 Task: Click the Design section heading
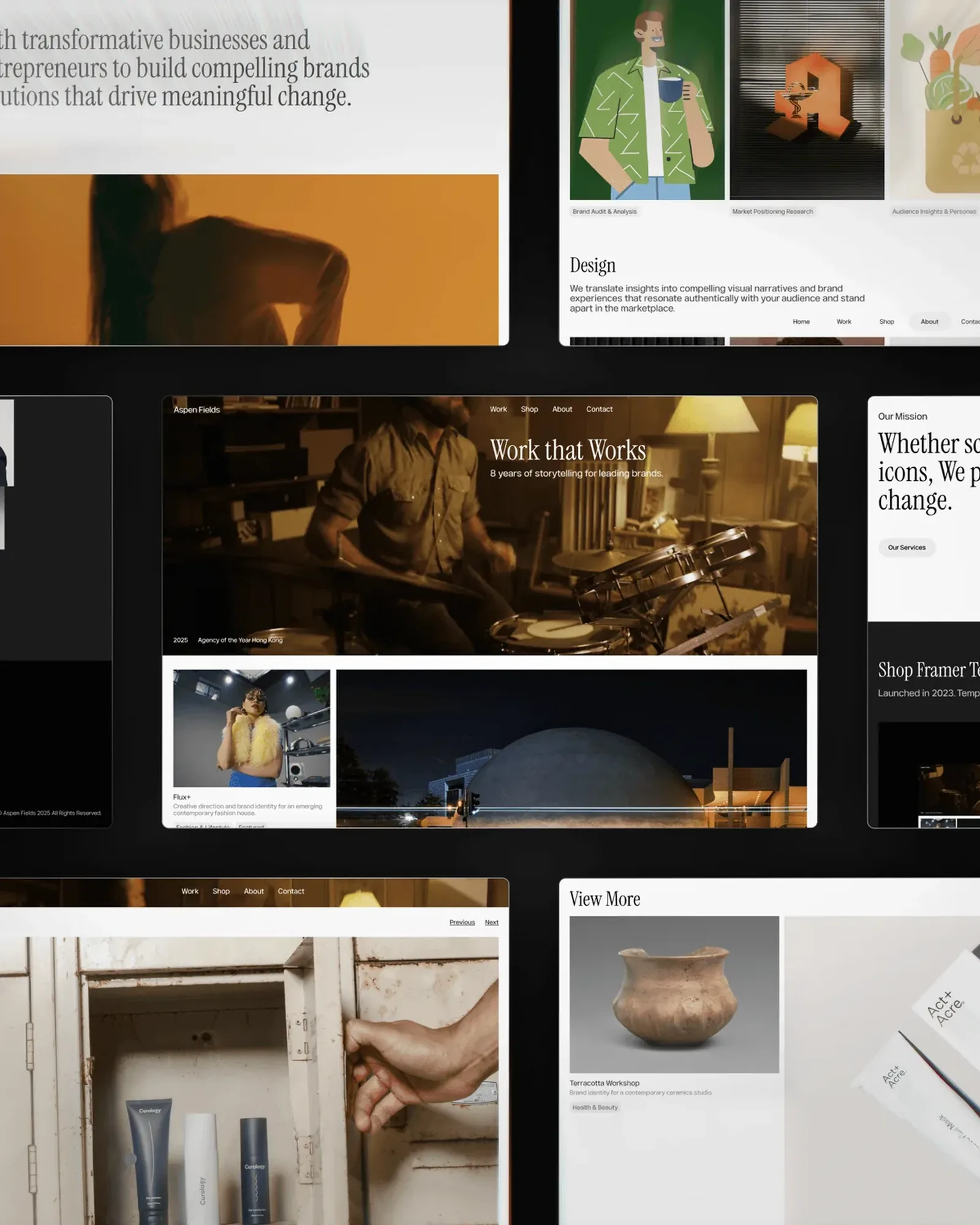592,265
